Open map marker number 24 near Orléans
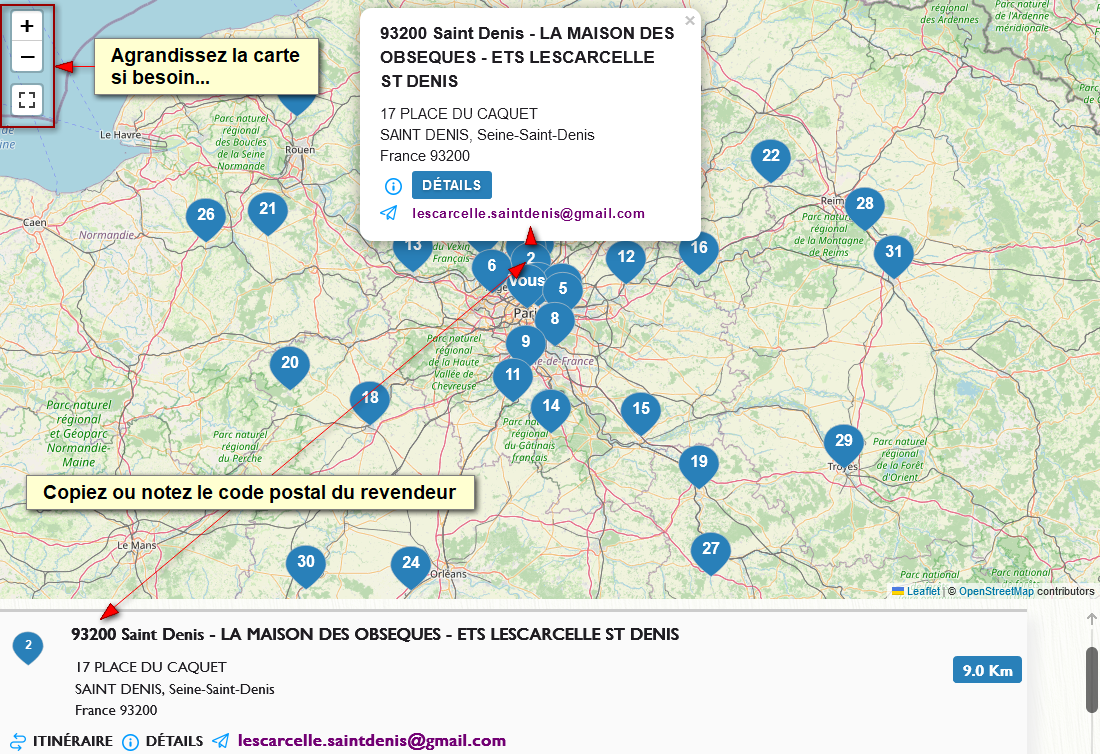This screenshot has height=754, width=1100. [x=410, y=564]
